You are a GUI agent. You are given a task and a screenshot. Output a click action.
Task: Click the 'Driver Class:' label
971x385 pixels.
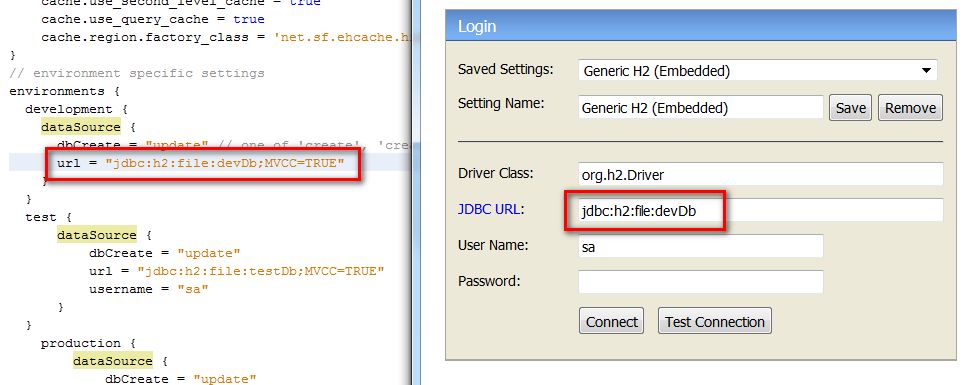click(x=495, y=173)
